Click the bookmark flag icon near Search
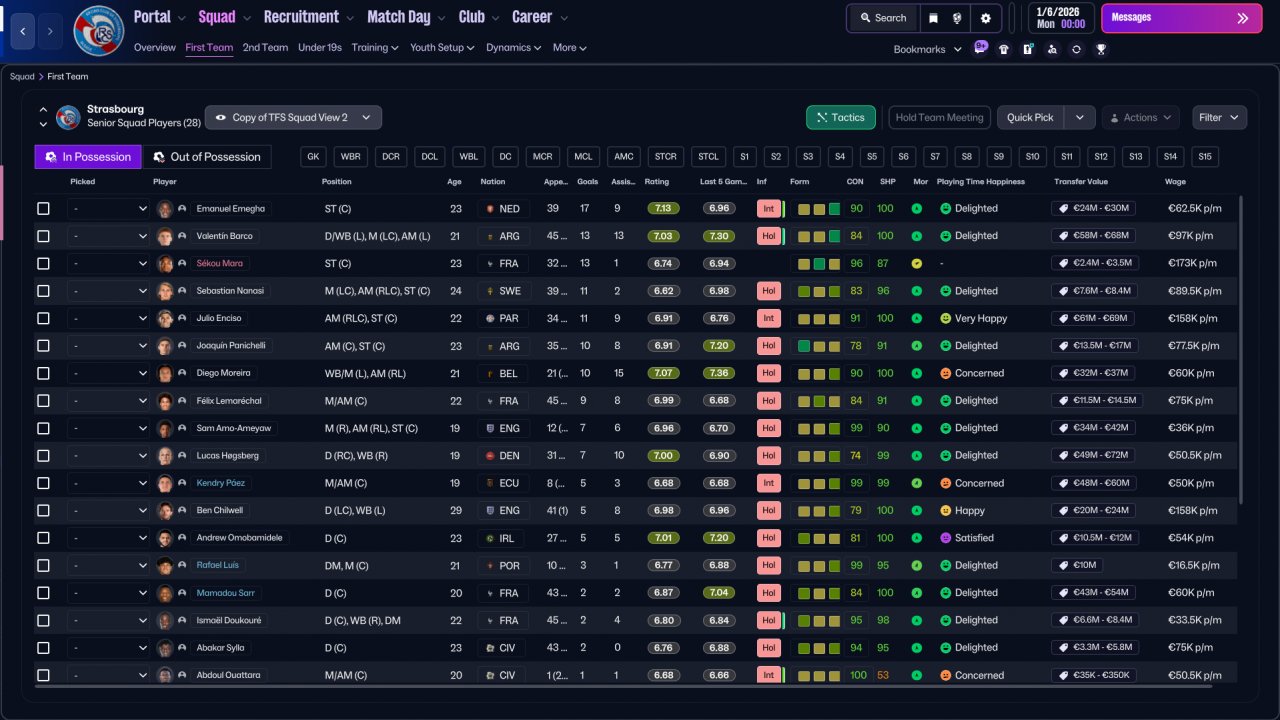The height and width of the screenshot is (720, 1280). [933, 18]
